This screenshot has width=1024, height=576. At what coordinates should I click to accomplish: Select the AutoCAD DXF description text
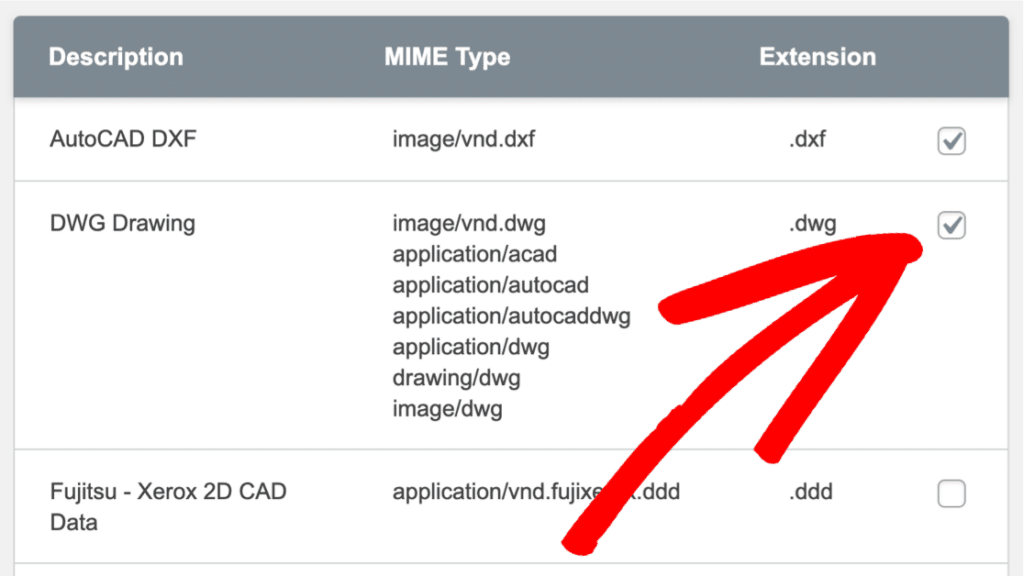click(123, 138)
